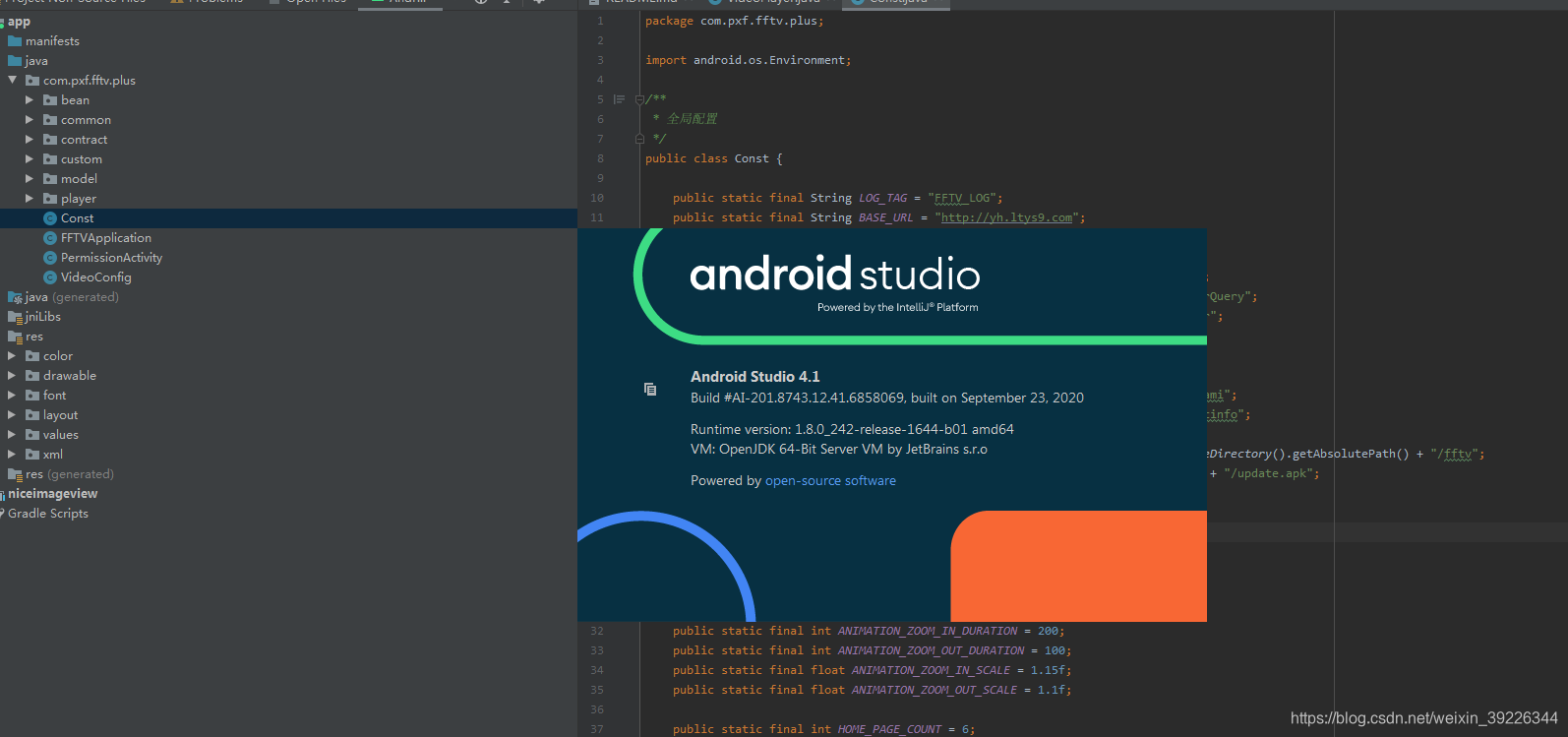The width and height of the screenshot is (1568, 737).
Task: Click the Build number text in About dialog
Action: [x=887, y=399]
